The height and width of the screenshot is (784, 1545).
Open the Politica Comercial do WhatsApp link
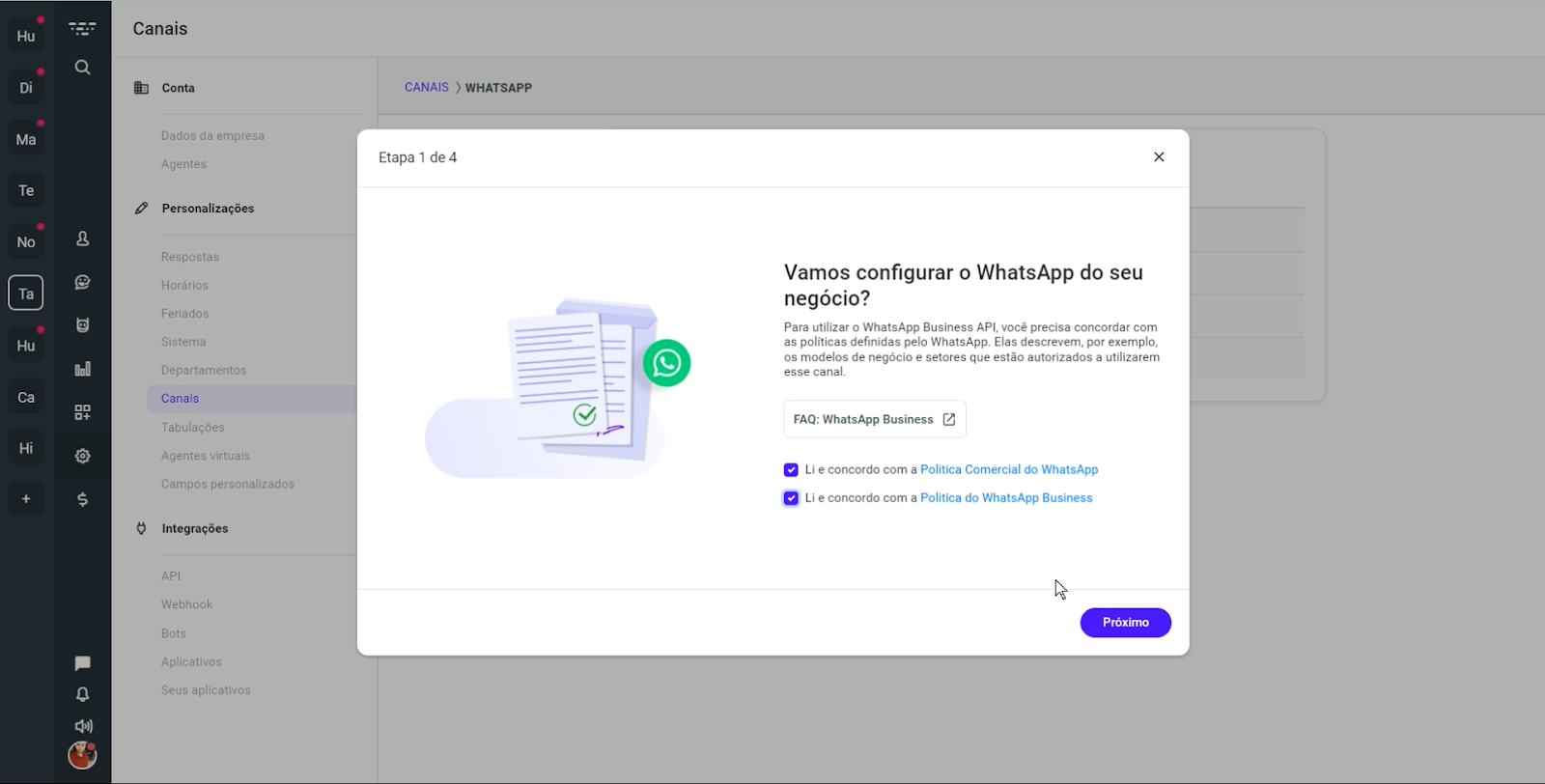point(1009,469)
